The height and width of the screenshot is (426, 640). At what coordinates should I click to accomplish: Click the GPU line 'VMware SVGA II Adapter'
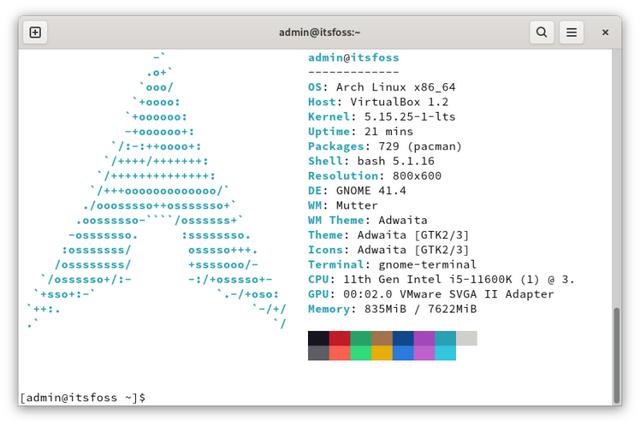pyautogui.click(x=431, y=294)
